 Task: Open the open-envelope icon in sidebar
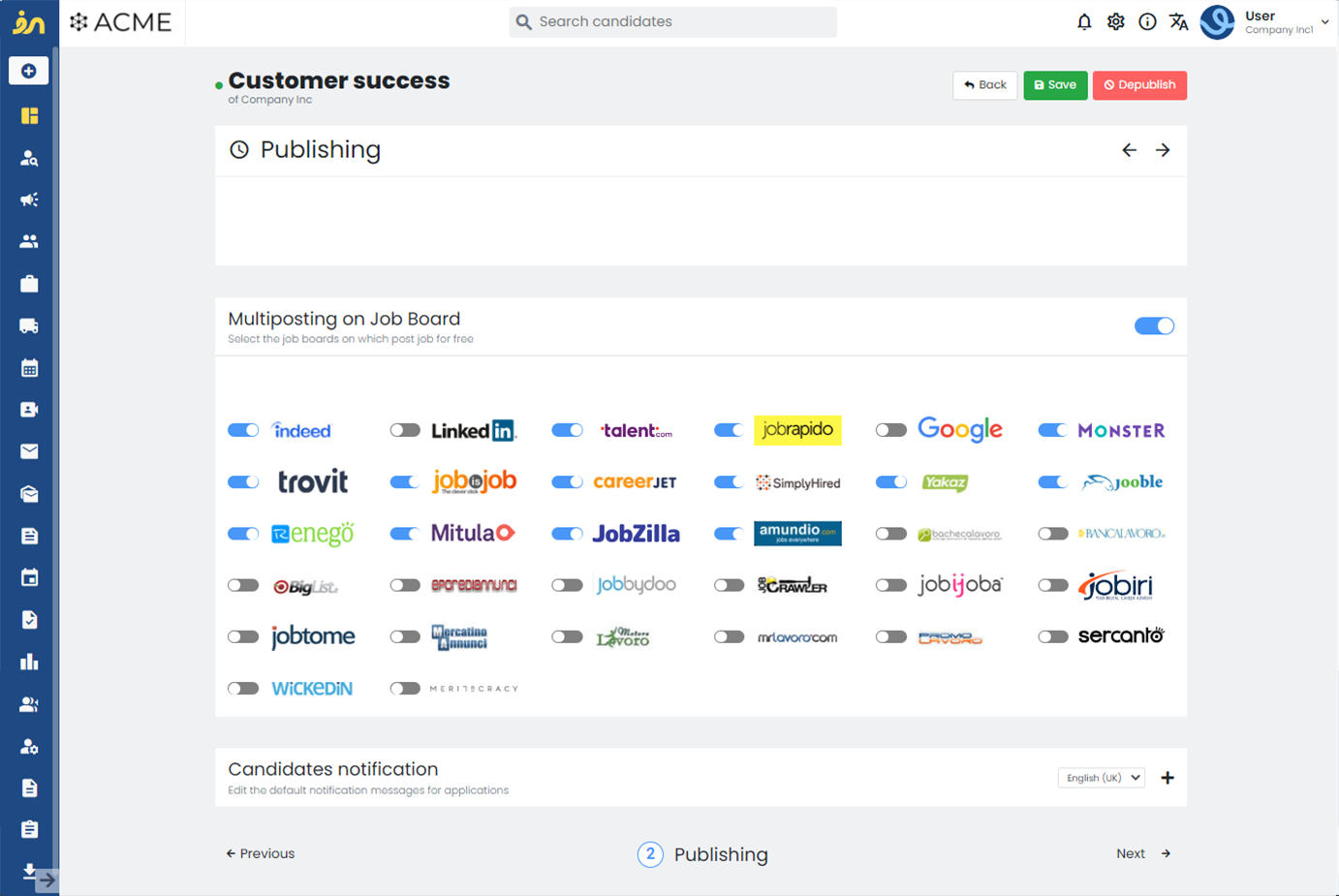(x=29, y=494)
